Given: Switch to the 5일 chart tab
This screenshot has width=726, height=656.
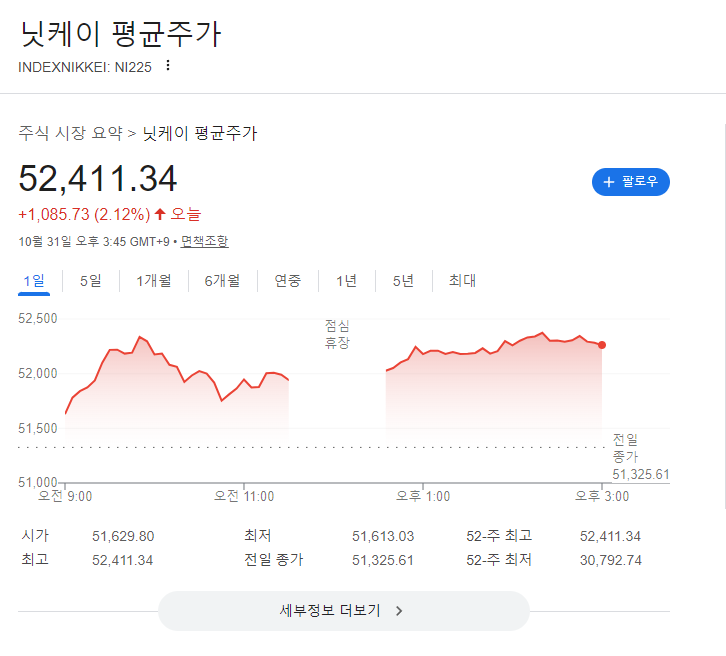Looking at the screenshot, I should pyautogui.click(x=90, y=281).
